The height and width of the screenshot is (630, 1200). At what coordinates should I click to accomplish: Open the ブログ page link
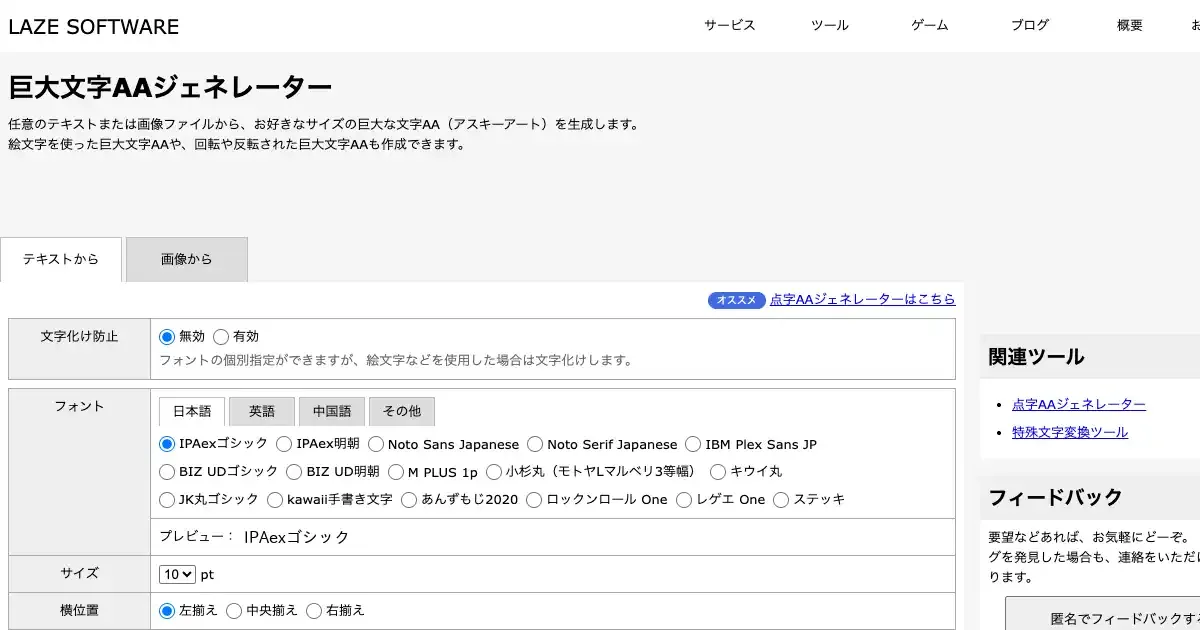pyautogui.click(x=1029, y=26)
